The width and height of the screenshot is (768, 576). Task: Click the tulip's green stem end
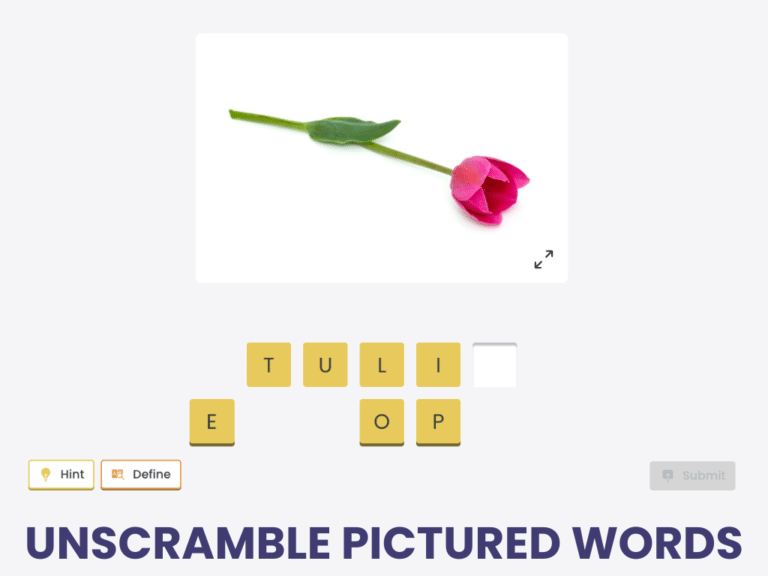pos(236,115)
